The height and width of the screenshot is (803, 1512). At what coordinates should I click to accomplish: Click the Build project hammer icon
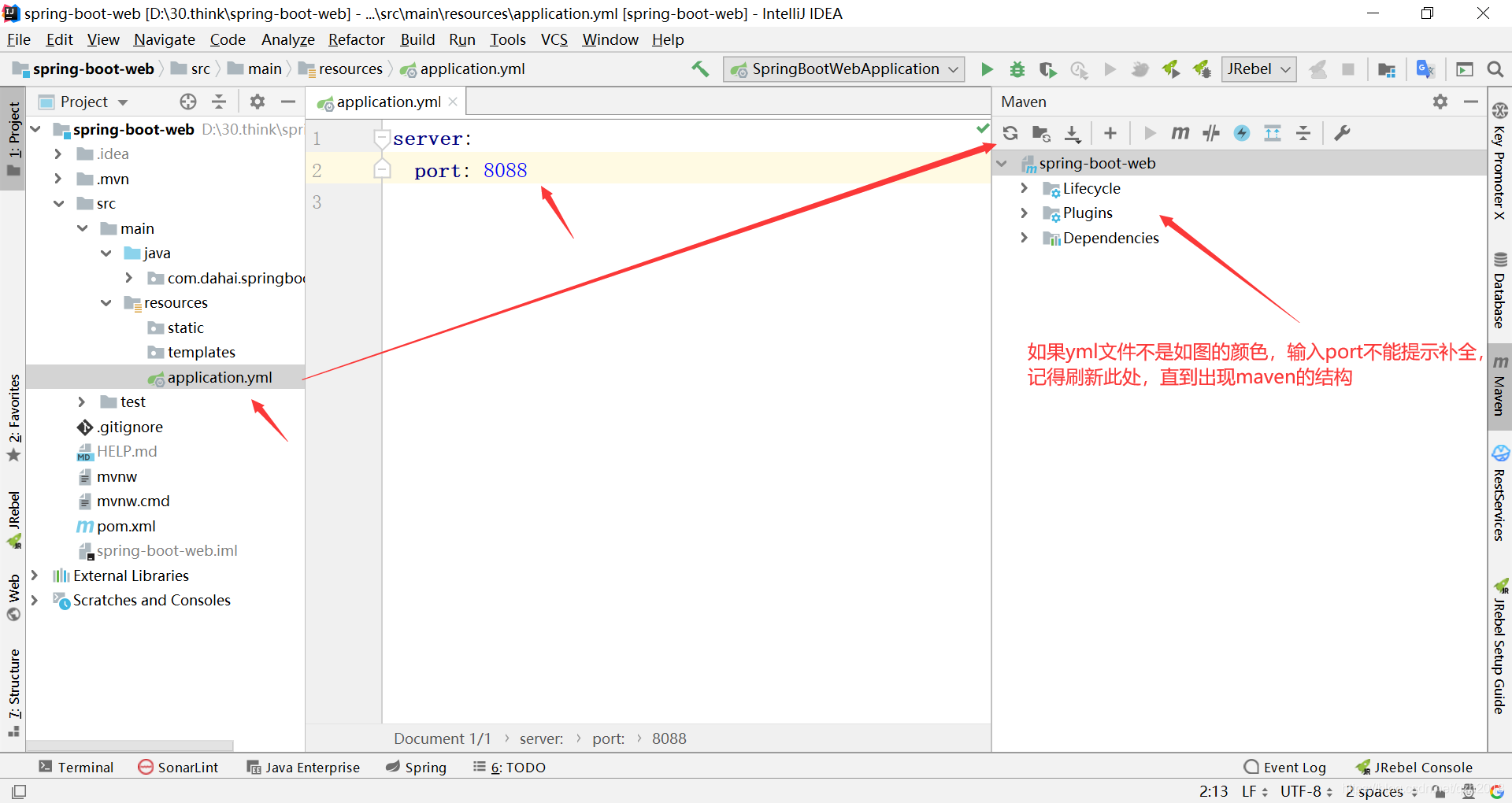click(700, 69)
